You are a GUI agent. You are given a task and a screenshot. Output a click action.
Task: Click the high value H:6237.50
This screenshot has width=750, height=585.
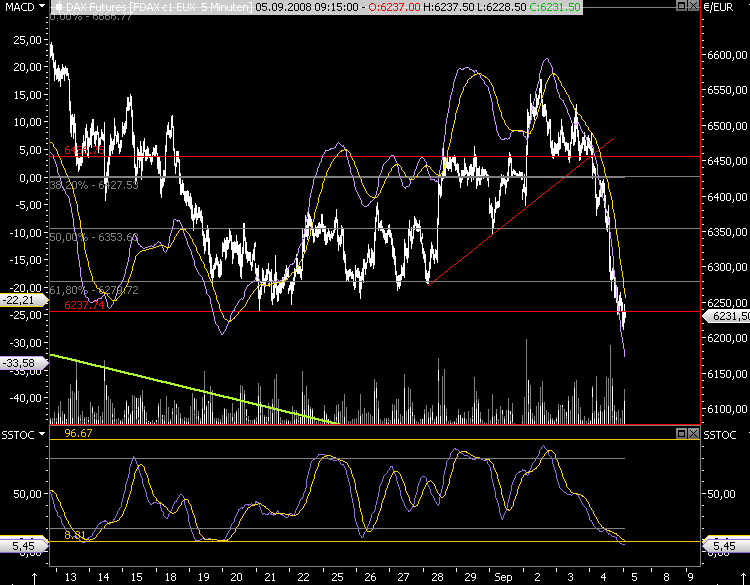[x=448, y=7]
